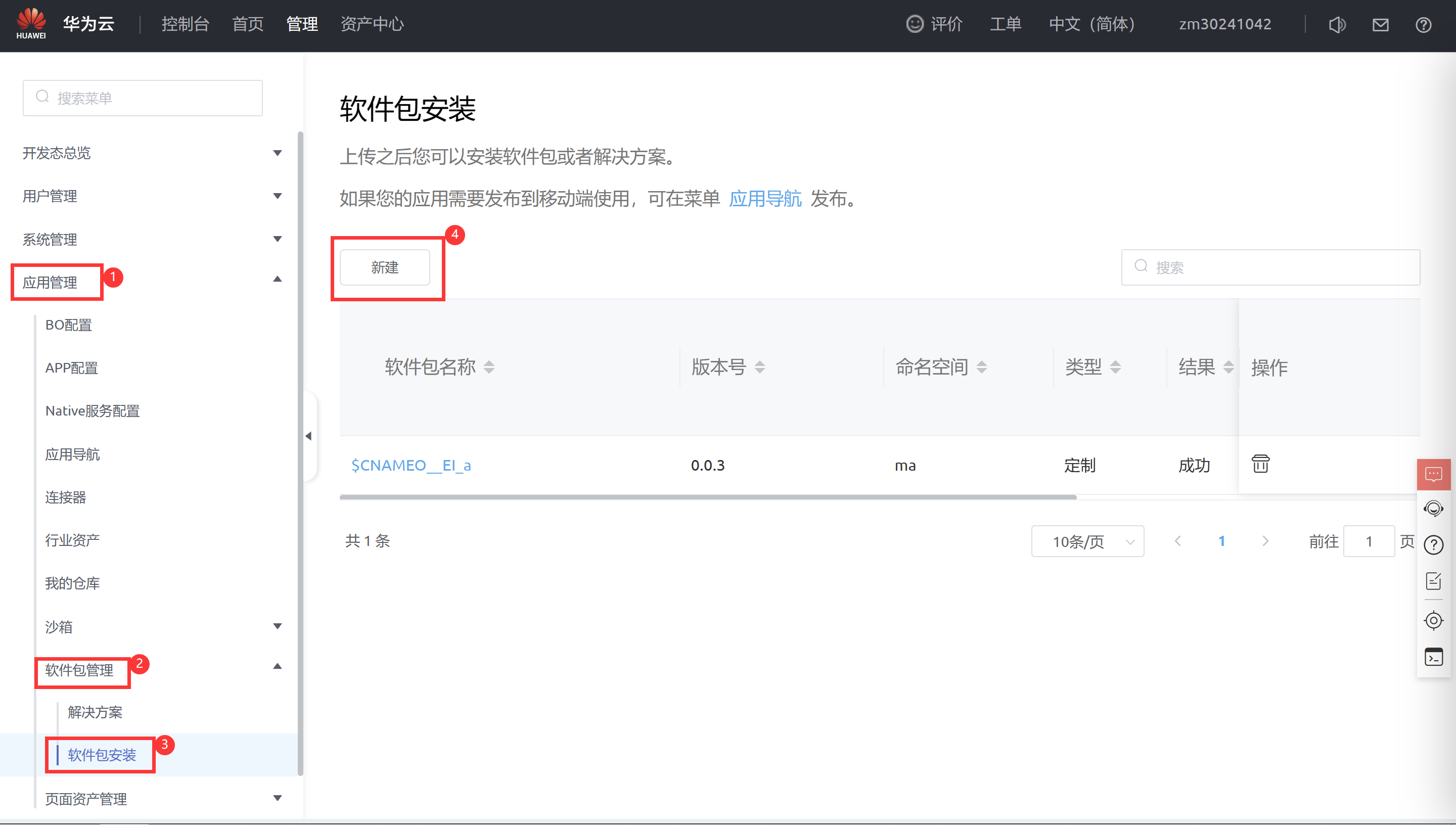Click the speaker announcement icon in header

[1337, 24]
